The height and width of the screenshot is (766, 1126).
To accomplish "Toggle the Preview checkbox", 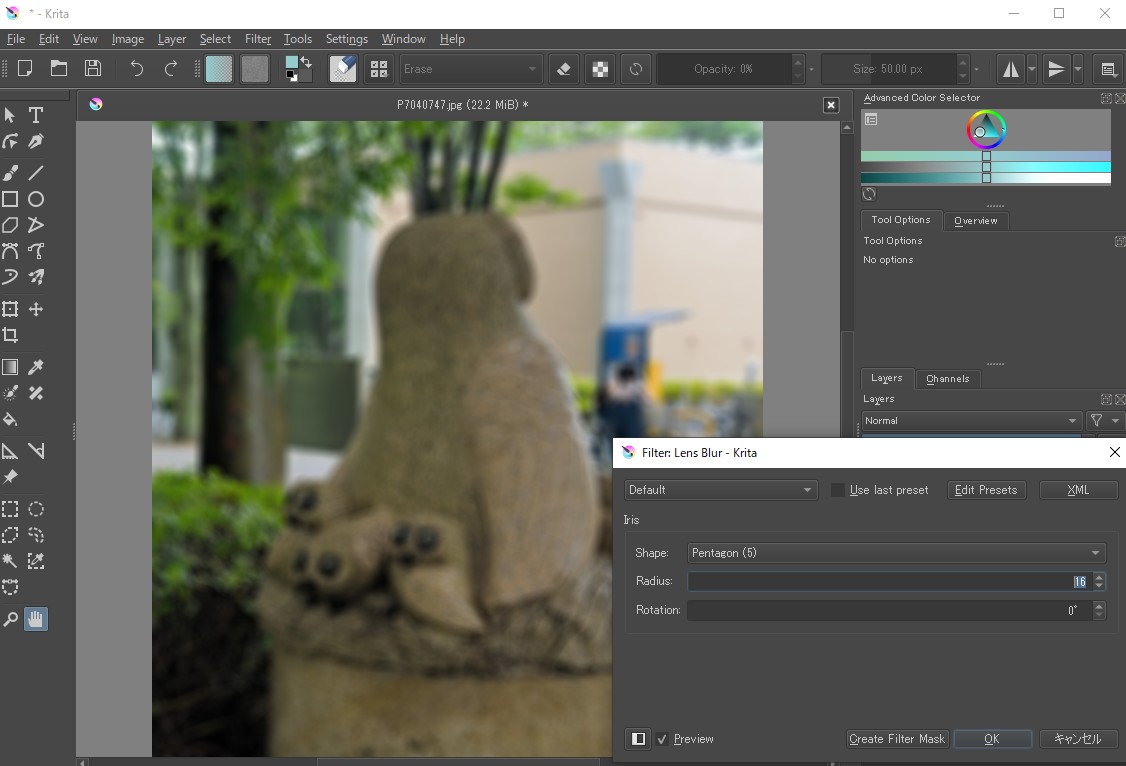I will pos(662,739).
